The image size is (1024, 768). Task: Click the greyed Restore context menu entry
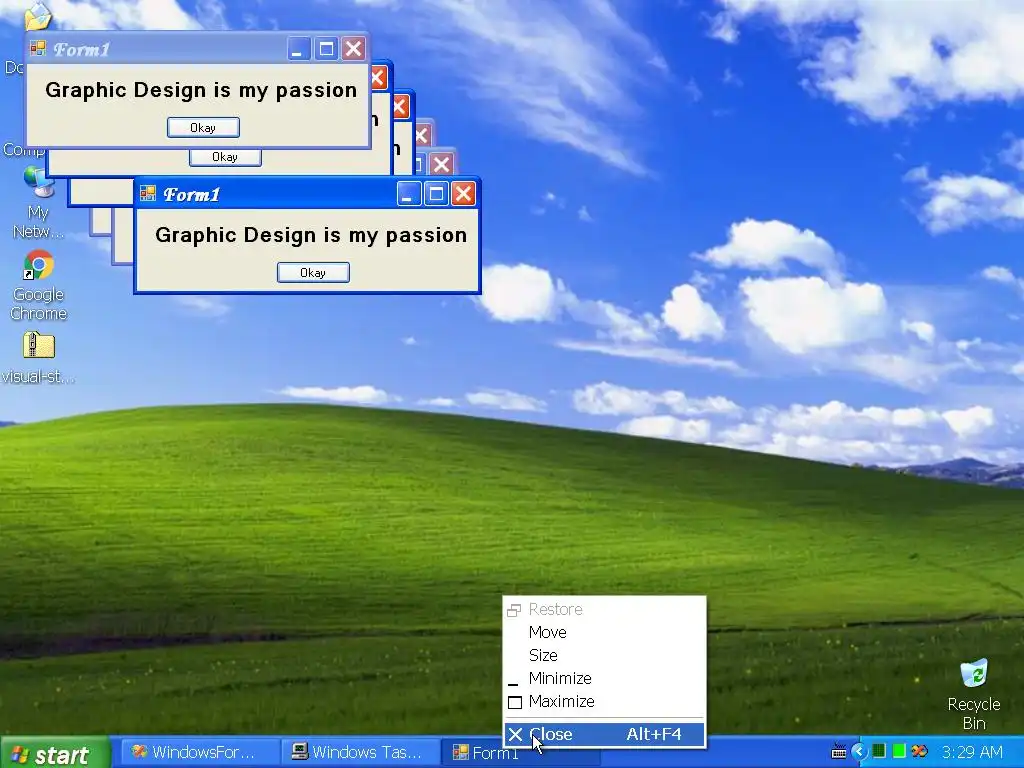tap(604, 609)
